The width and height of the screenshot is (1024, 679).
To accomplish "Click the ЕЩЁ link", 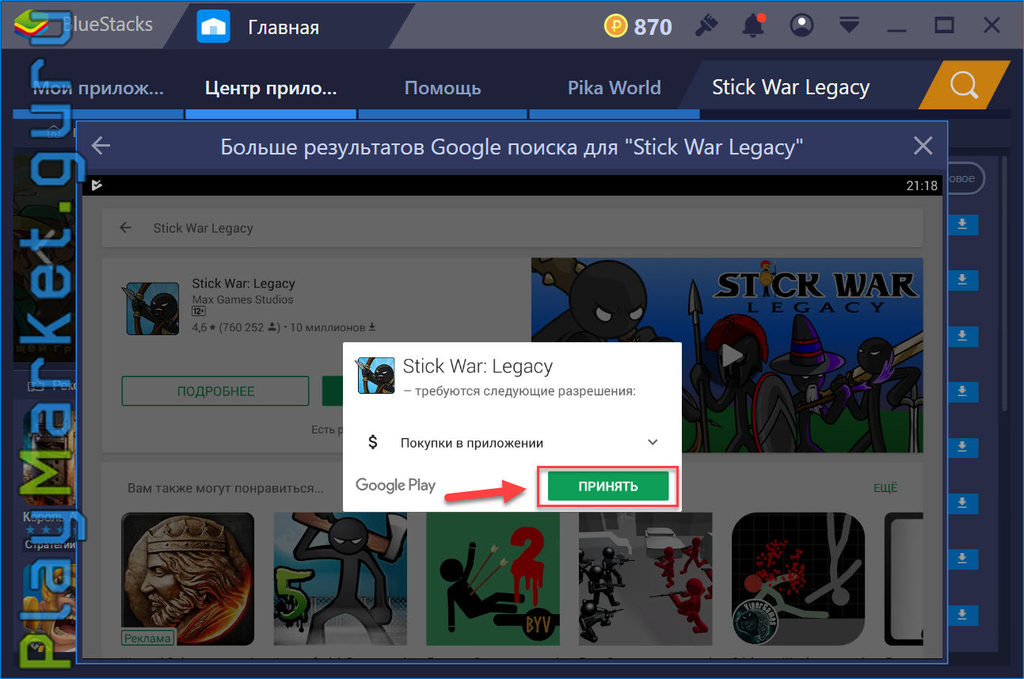I will [885, 488].
